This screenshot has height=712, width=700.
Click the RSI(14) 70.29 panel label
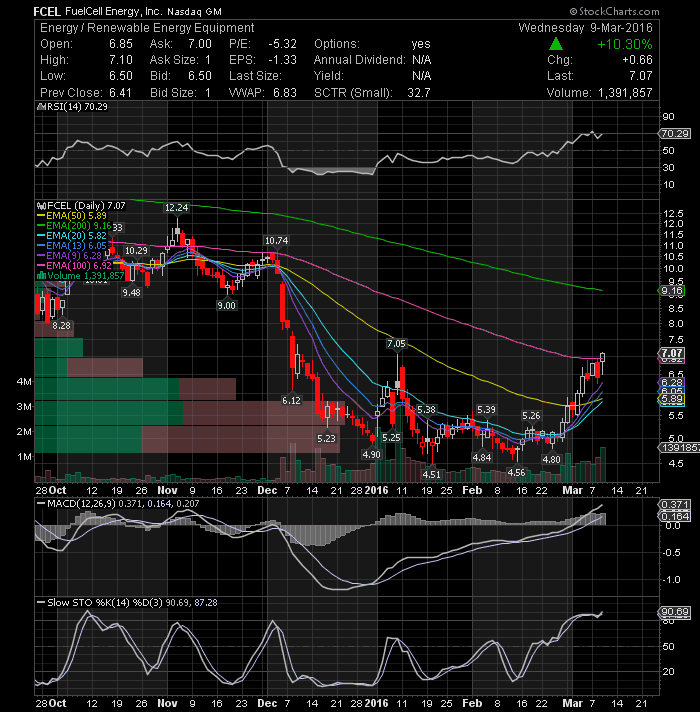point(72,107)
